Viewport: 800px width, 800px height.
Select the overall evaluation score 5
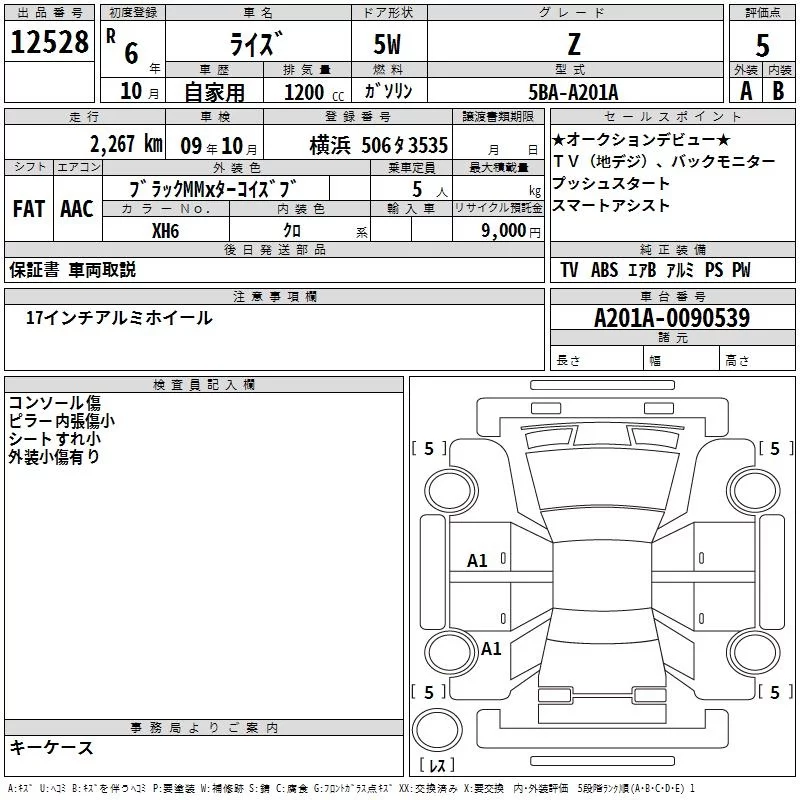(x=762, y=43)
